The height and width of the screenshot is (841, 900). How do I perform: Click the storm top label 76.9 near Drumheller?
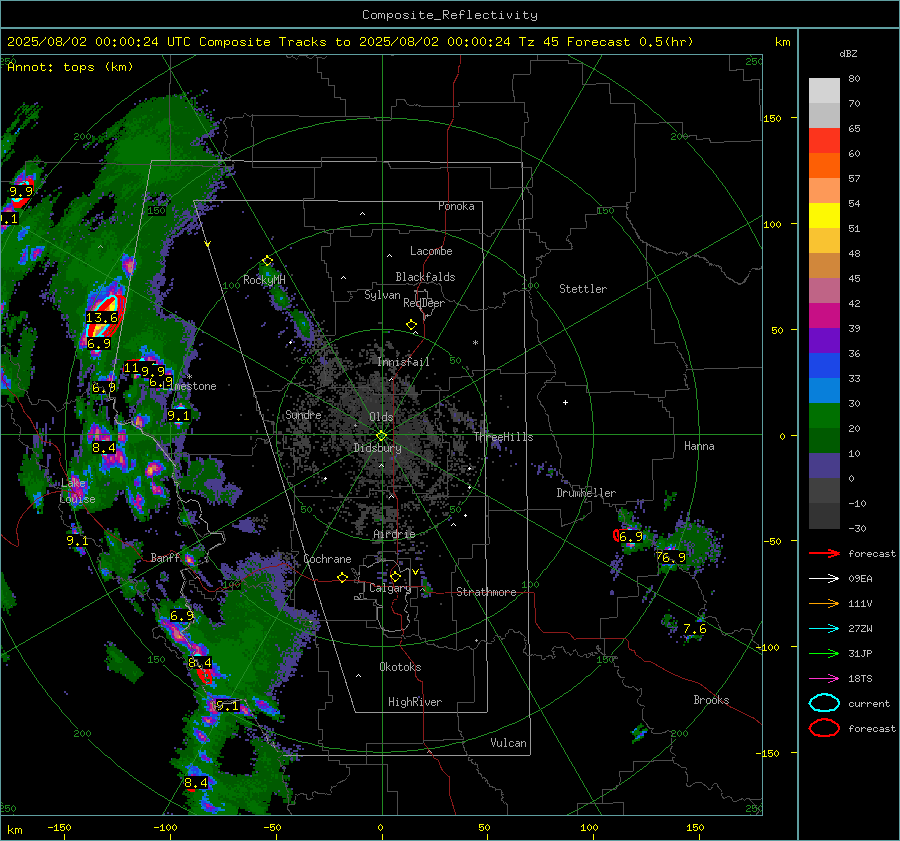[x=671, y=557]
